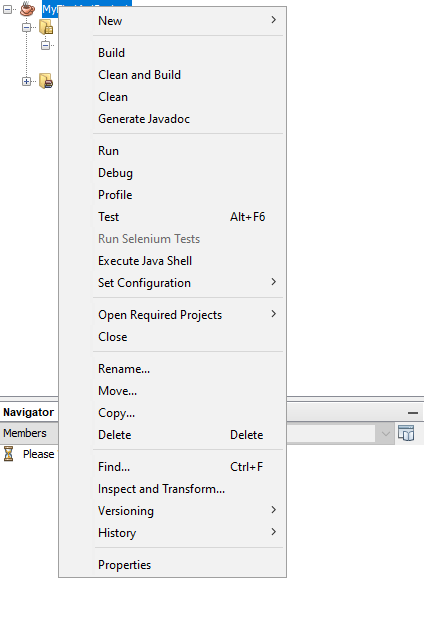The height and width of the screenshot is (621, 424).
Task: Collapse the project root tree node
Action: click(8, 9)
